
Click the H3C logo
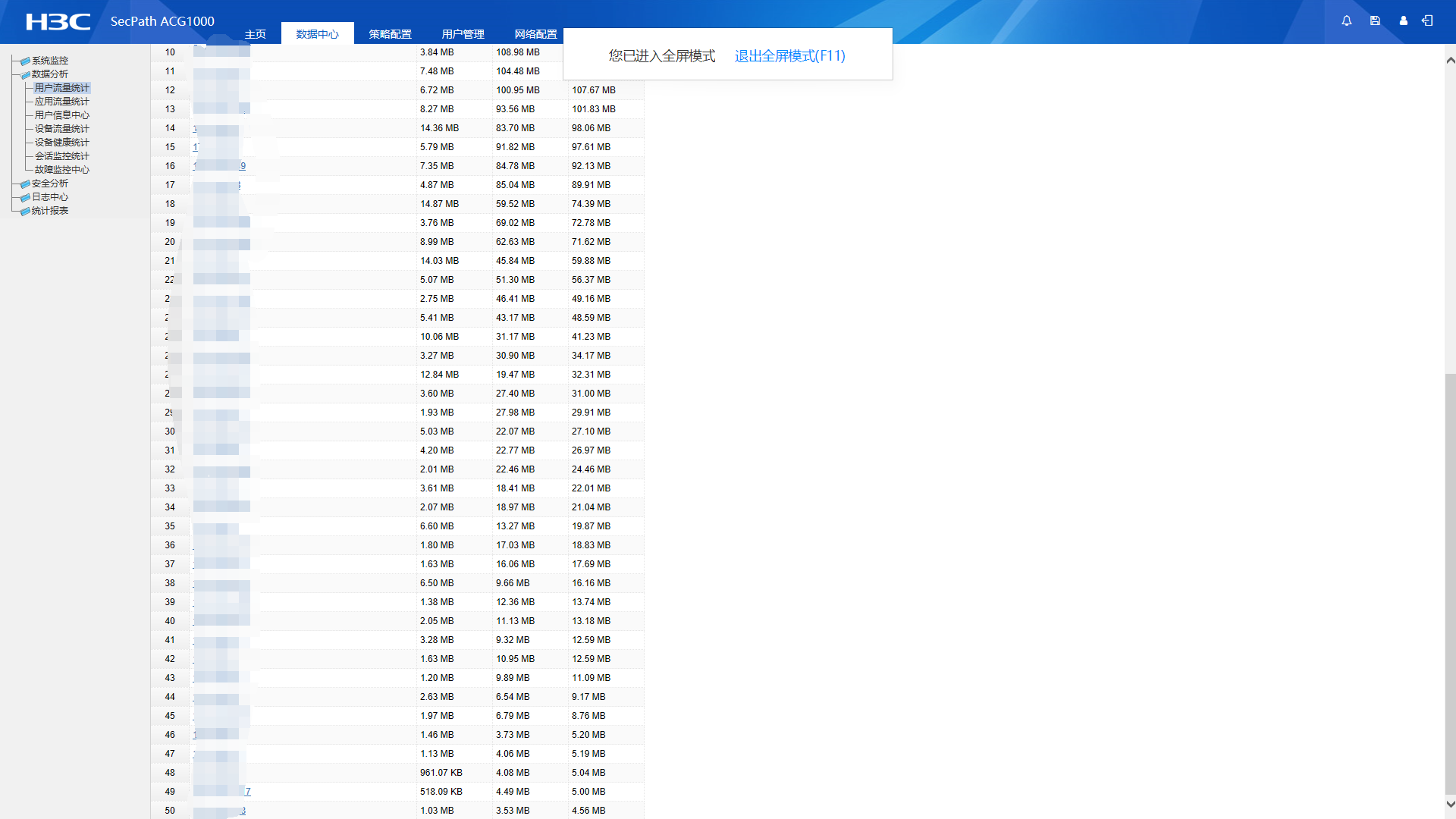(58, 21)
